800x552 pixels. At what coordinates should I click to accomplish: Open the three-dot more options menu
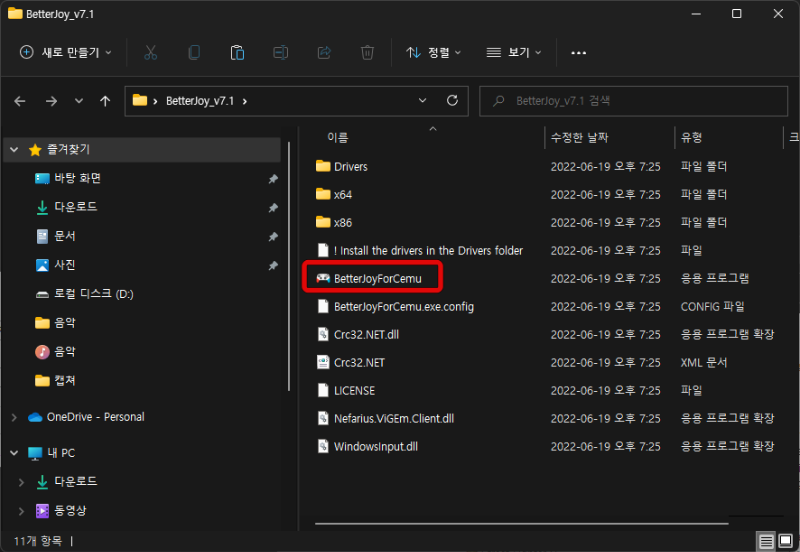[x=579, y=53]
